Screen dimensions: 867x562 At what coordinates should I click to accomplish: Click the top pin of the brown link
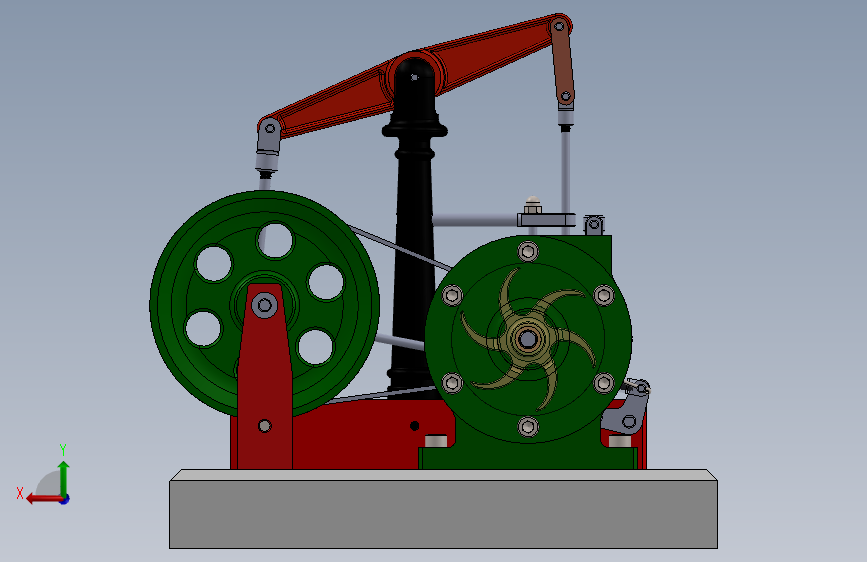pyautogui.click(x=560, y=26)
